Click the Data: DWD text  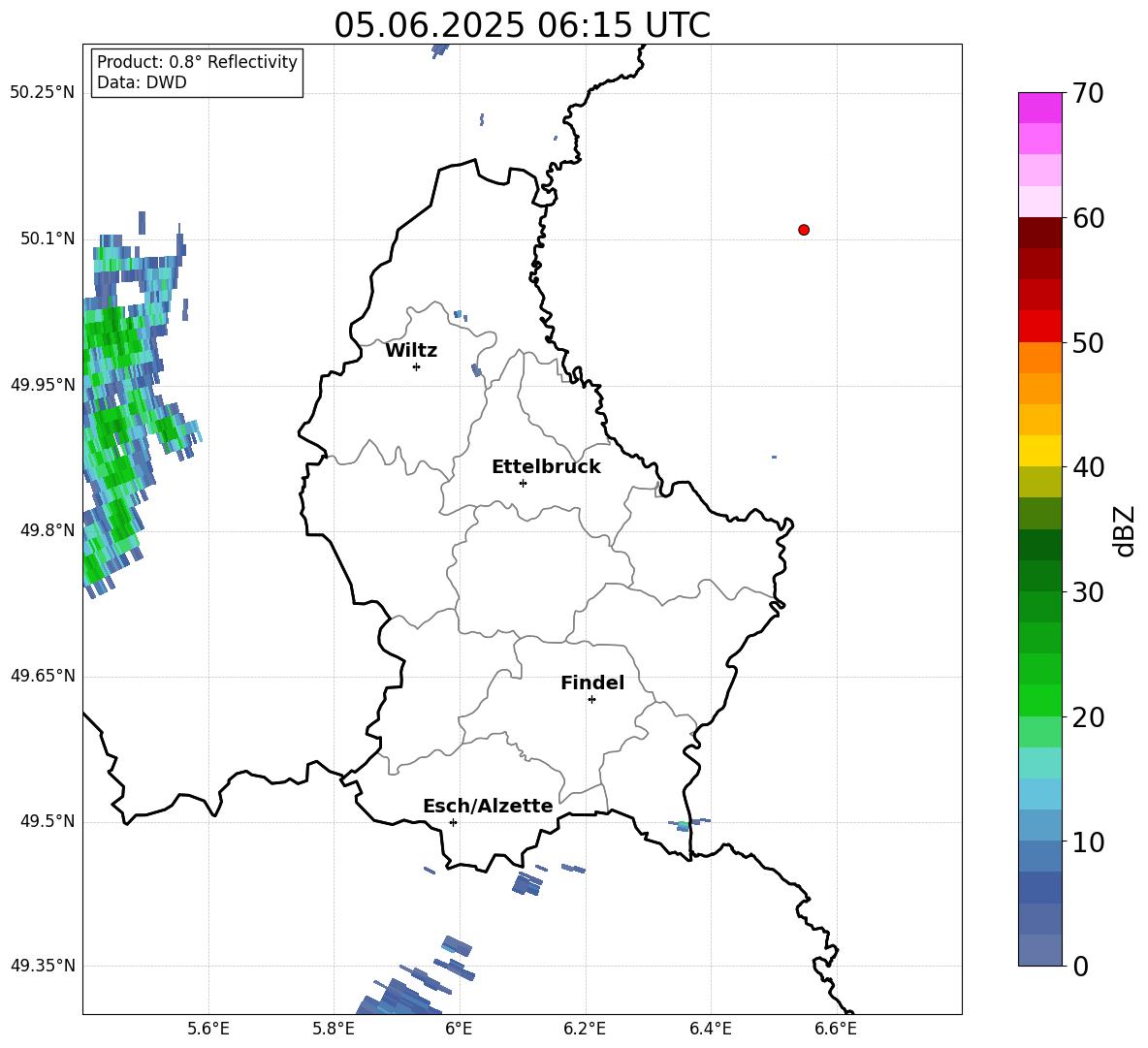coord(142,82)
